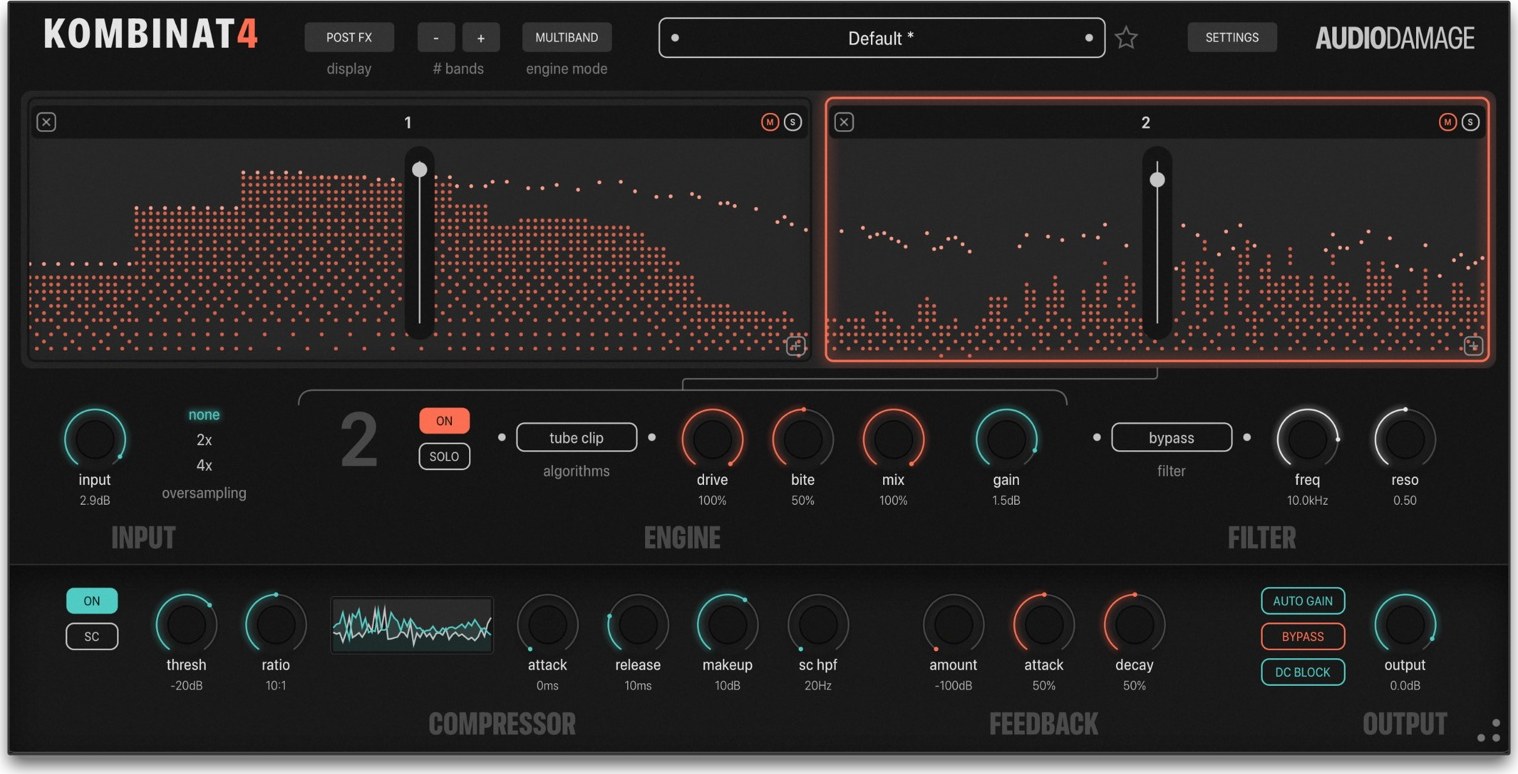
Task: Decrease number of bands with minus button
Action: click(436, 37)
